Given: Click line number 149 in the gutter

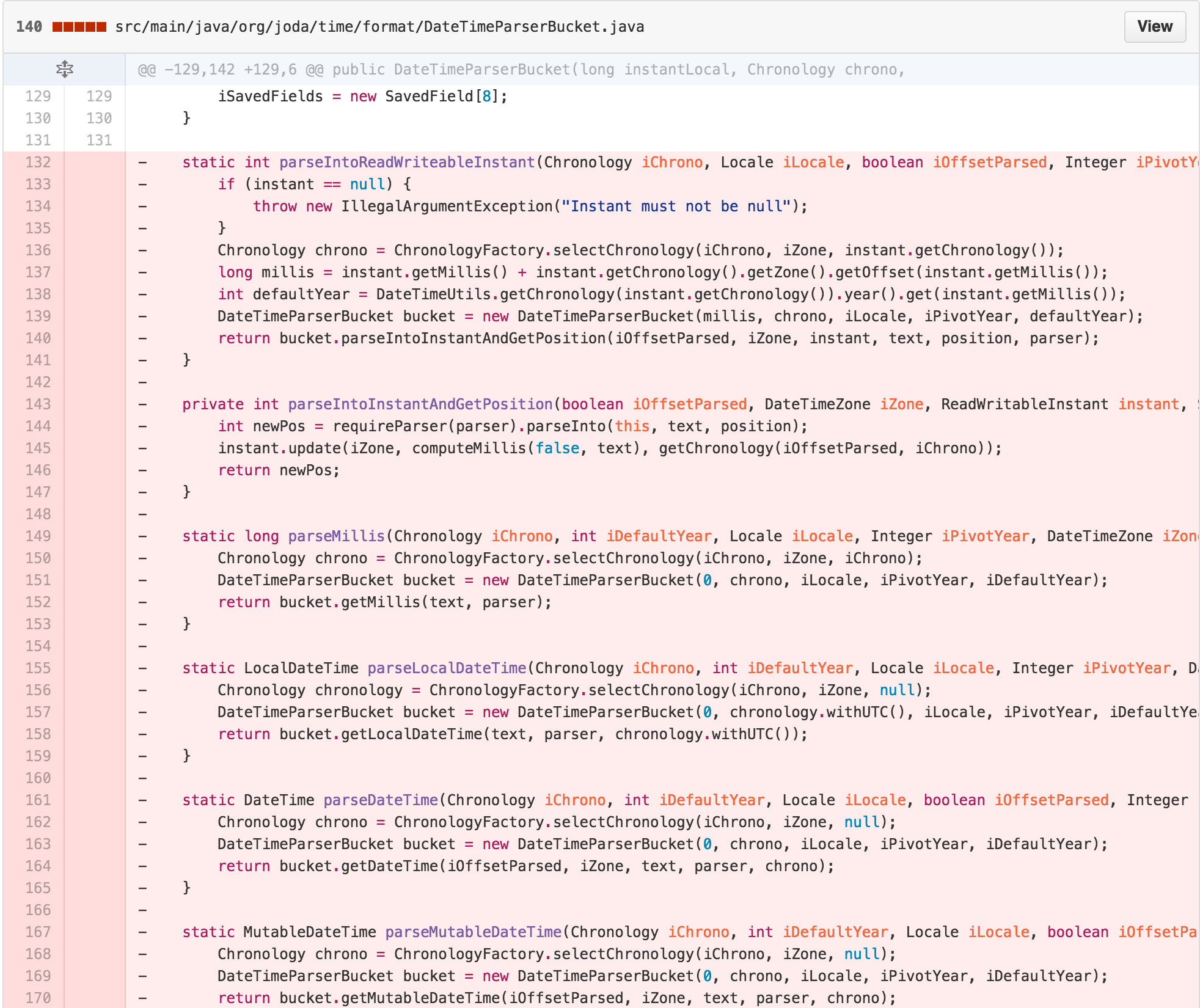Looking at the screenshot, I should [x=38, y=536].
